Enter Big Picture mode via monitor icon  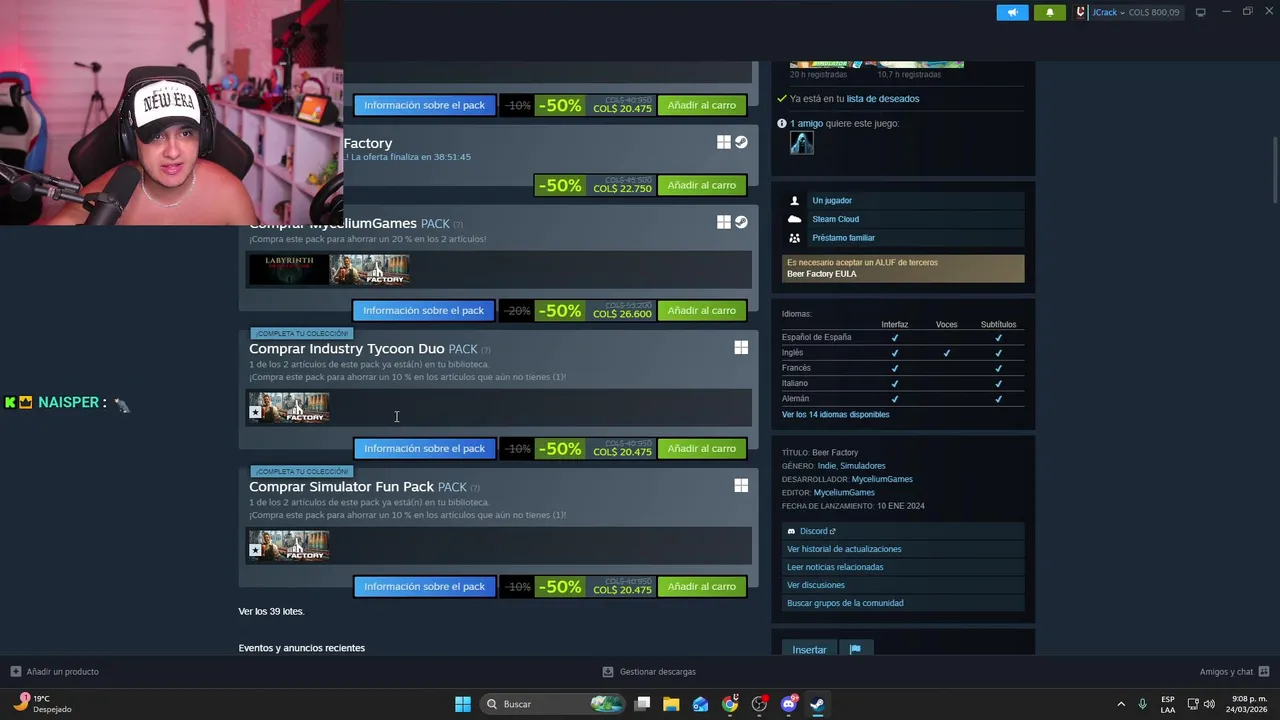click(1200, 12)
